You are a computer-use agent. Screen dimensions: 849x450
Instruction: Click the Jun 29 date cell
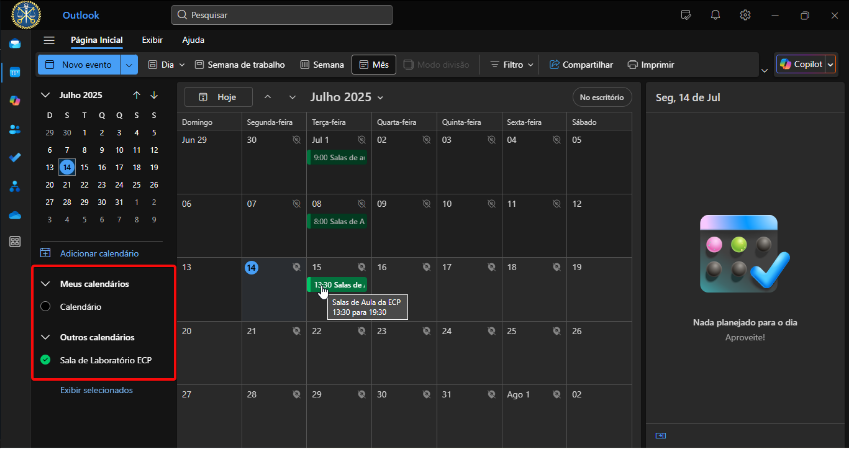pos(209,162)
